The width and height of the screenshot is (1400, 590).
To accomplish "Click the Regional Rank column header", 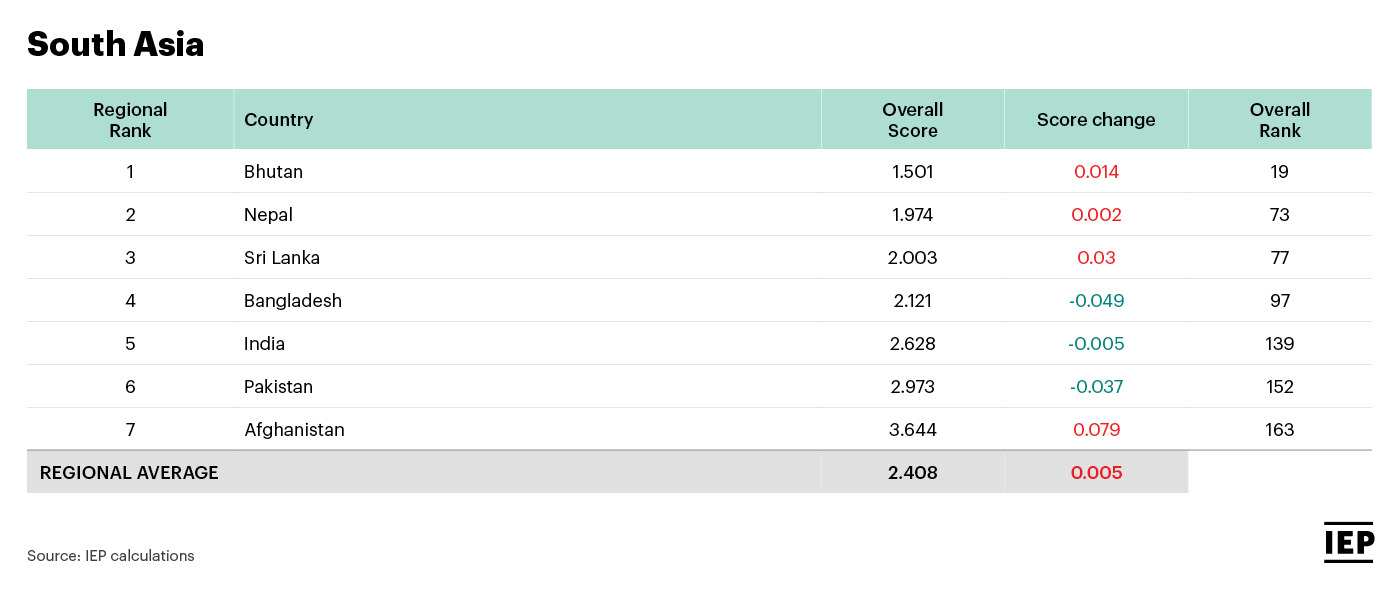I will tap(130, 120).
